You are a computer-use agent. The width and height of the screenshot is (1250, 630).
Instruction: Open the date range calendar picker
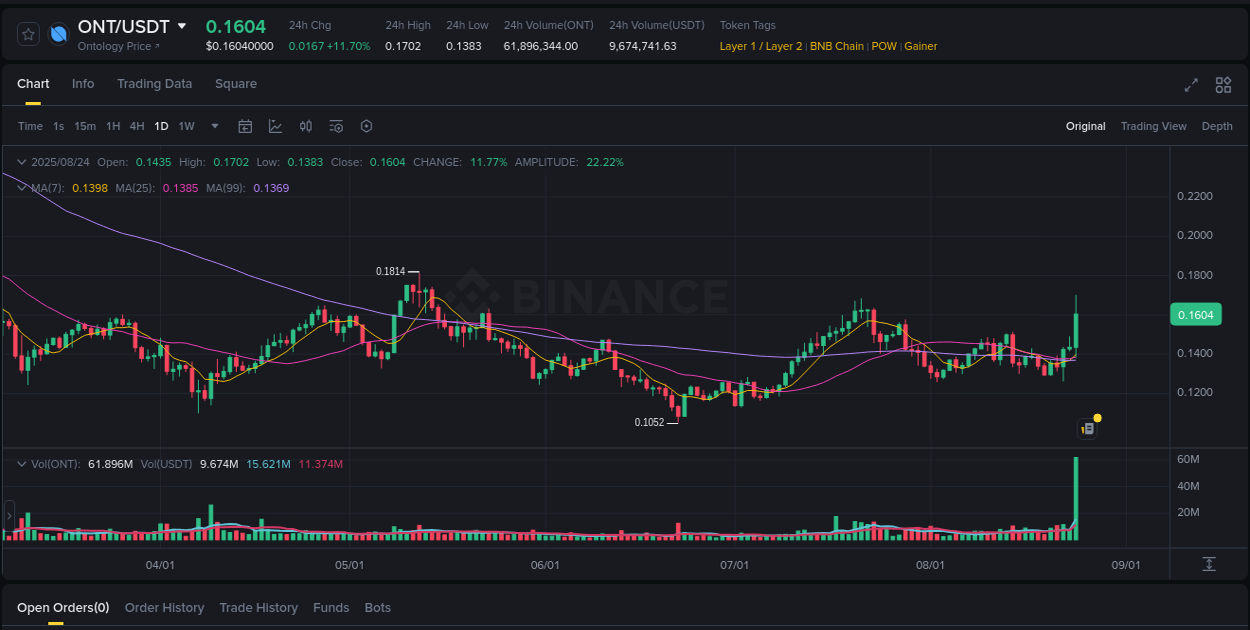(x=245, y=126)
